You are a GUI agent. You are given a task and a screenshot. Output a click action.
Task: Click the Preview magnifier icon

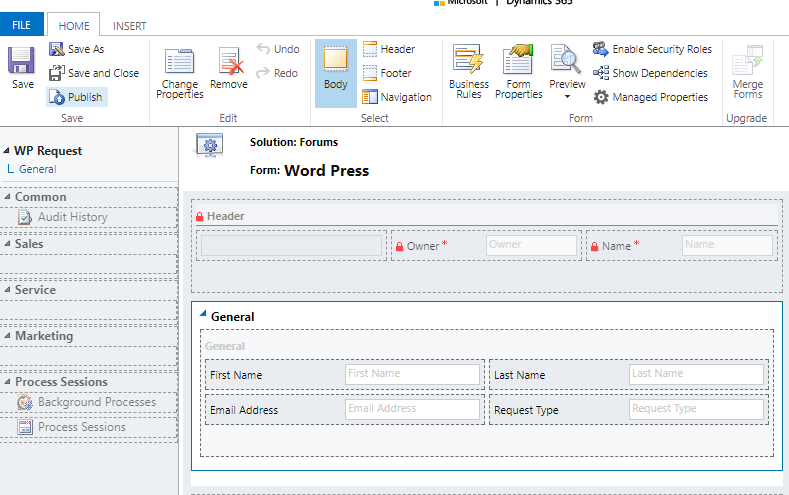tap(566, 59)
